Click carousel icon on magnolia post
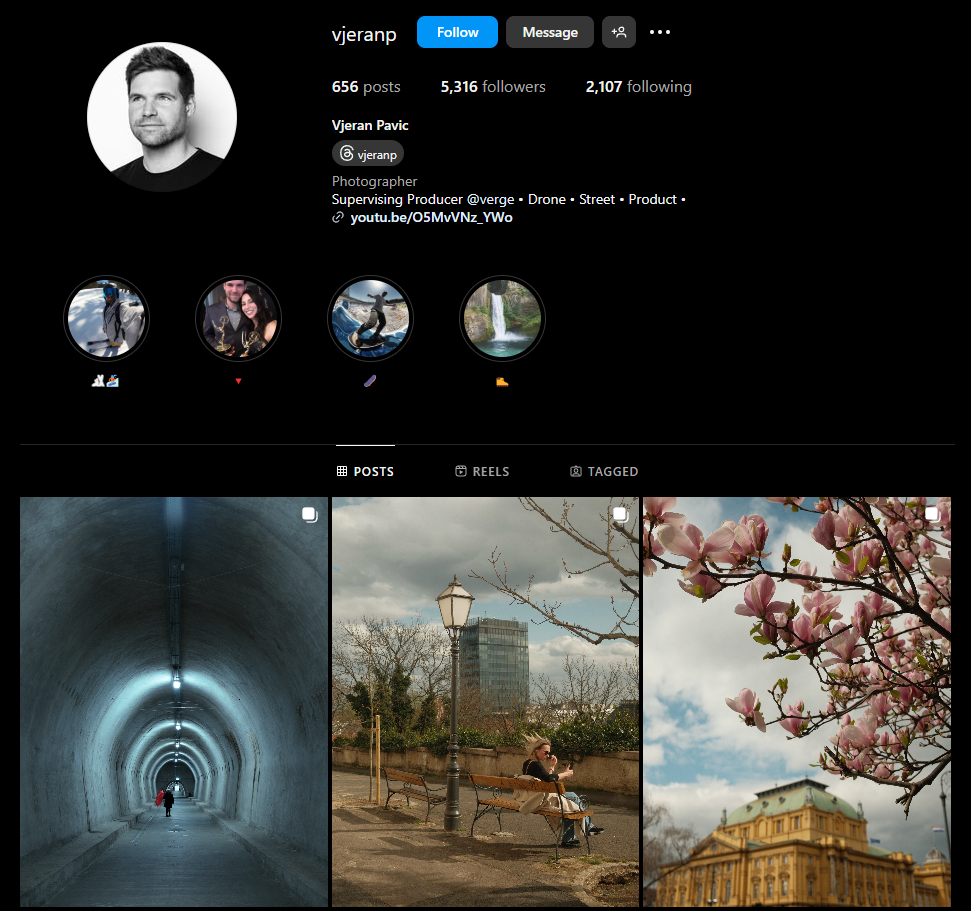This screenshot has height=911, width=971. pos(932,515)
